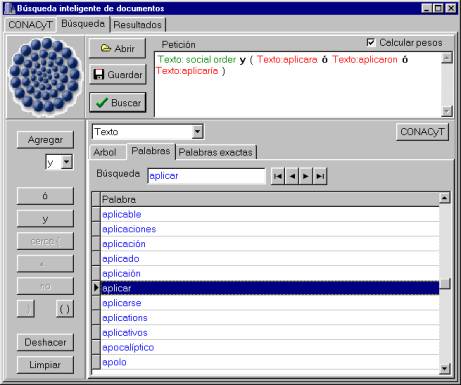This screenshot has height=385, width=461.
Task: Switch to the CONACyT tab
Action: coord(30,25)
